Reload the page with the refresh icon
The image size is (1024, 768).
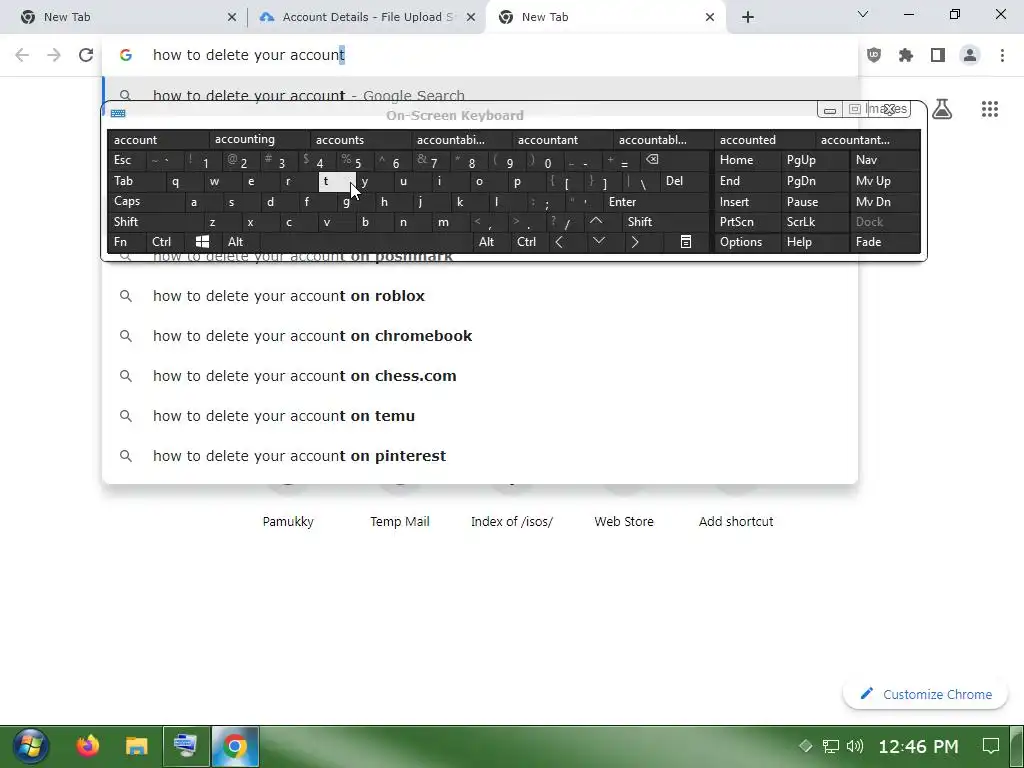point(86,55)
